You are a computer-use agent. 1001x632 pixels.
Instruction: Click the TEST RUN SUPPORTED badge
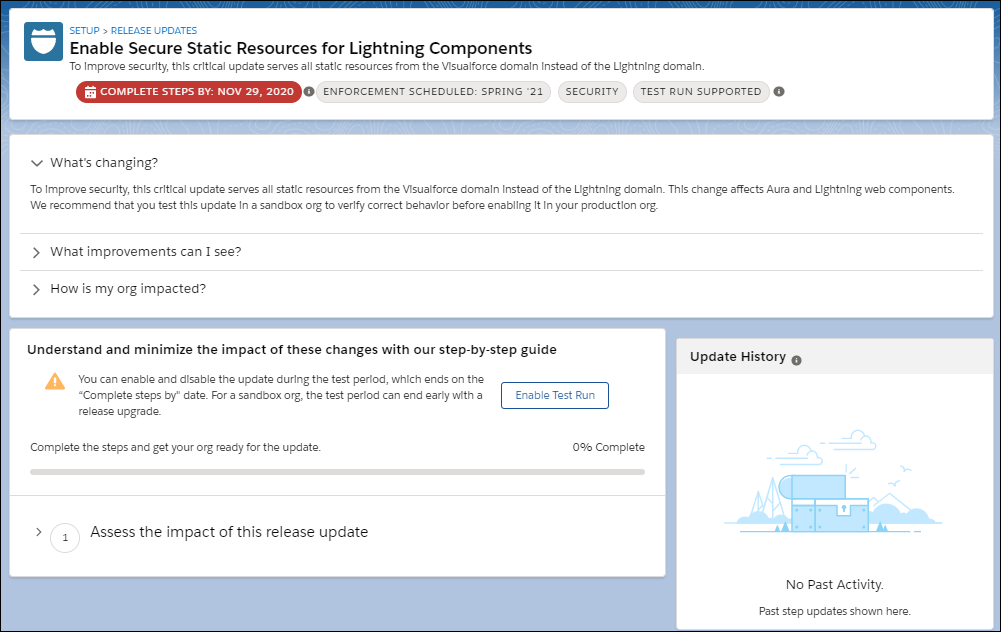coord(701,92)
